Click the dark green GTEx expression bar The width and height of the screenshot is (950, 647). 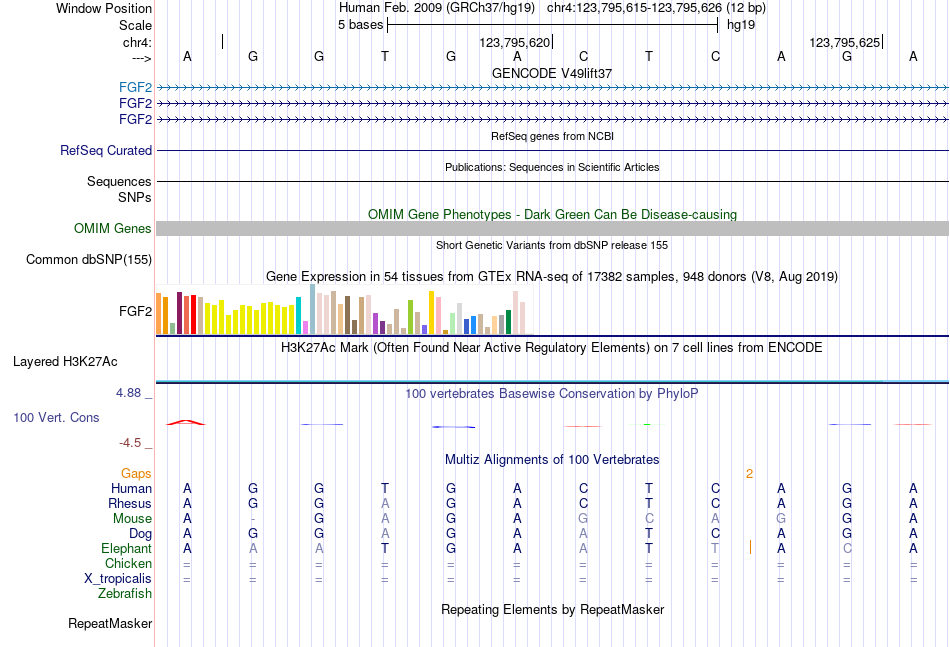[x=508, y=322]
